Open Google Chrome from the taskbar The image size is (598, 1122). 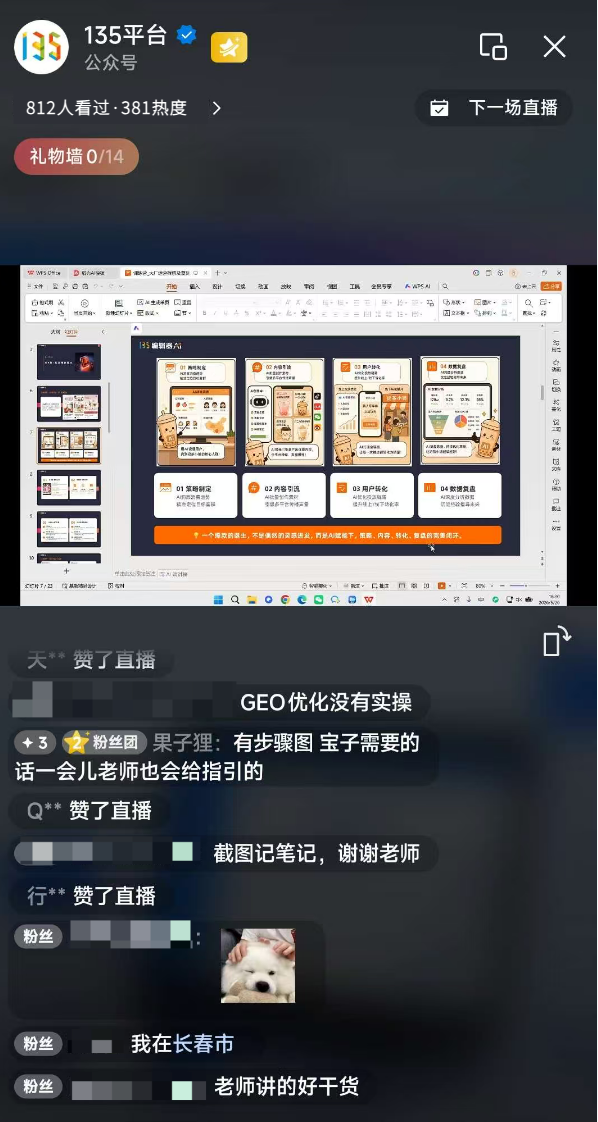pyautogui.click(x=285, y=599)
